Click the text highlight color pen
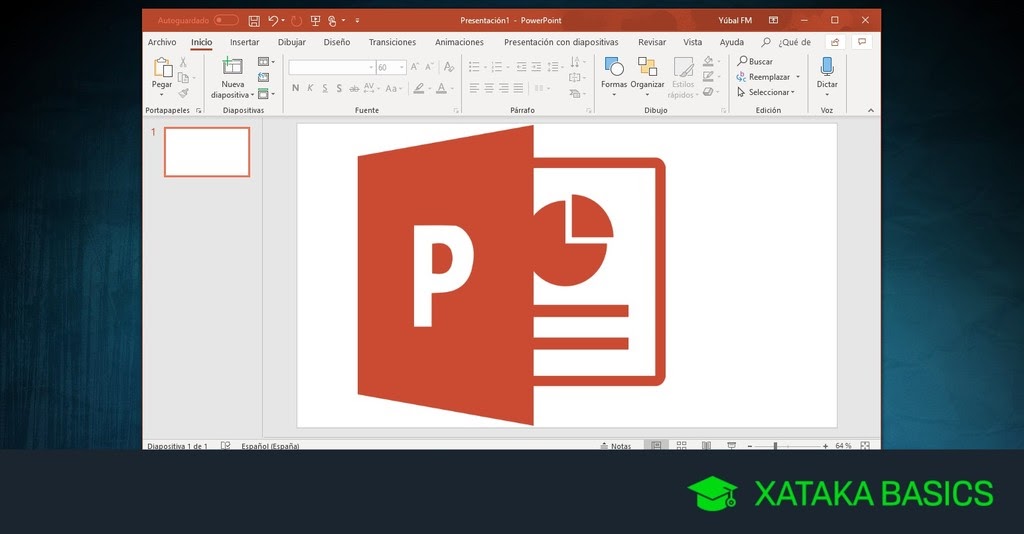This screenshot has height=534, width=1024. tap(419, 88)
